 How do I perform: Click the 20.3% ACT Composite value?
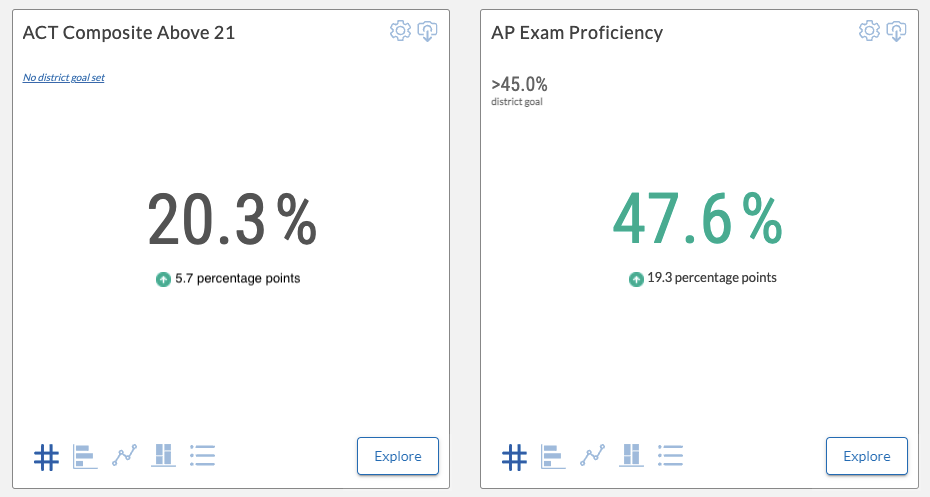(232, 219)
